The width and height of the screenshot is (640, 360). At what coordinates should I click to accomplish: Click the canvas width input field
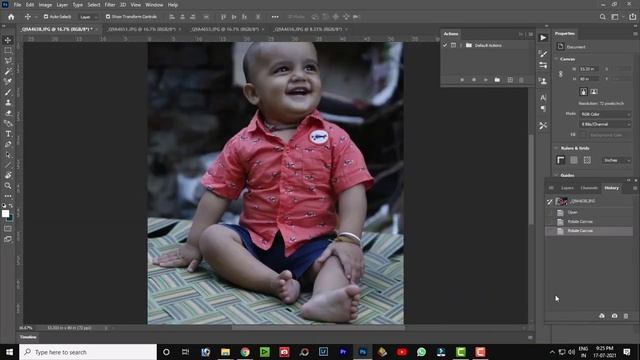589,69
